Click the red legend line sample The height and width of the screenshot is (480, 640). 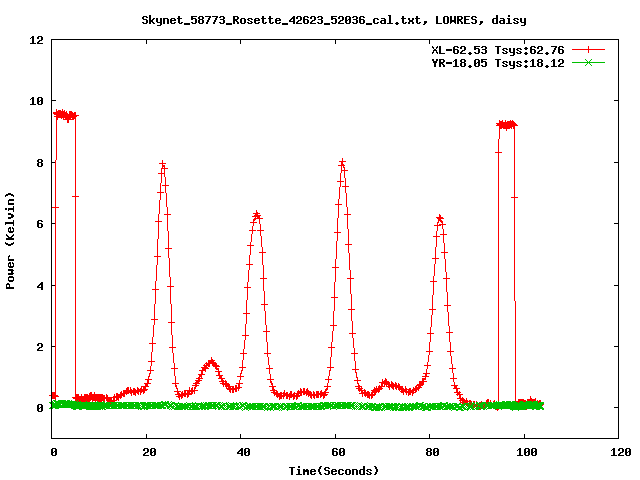pyautogui.click(x=588, y=50)
